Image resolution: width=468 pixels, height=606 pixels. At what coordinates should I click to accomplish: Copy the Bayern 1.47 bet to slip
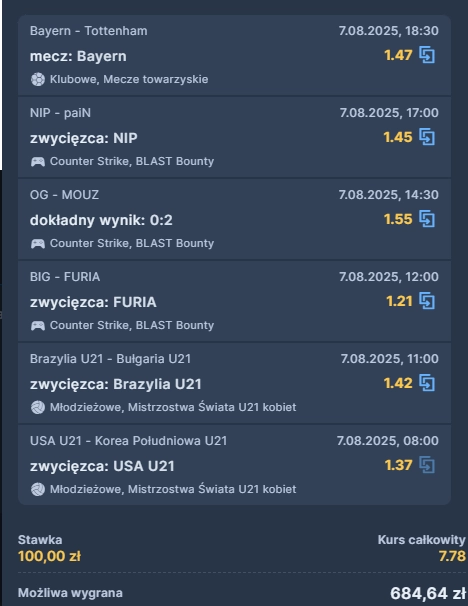pos(427,55)
